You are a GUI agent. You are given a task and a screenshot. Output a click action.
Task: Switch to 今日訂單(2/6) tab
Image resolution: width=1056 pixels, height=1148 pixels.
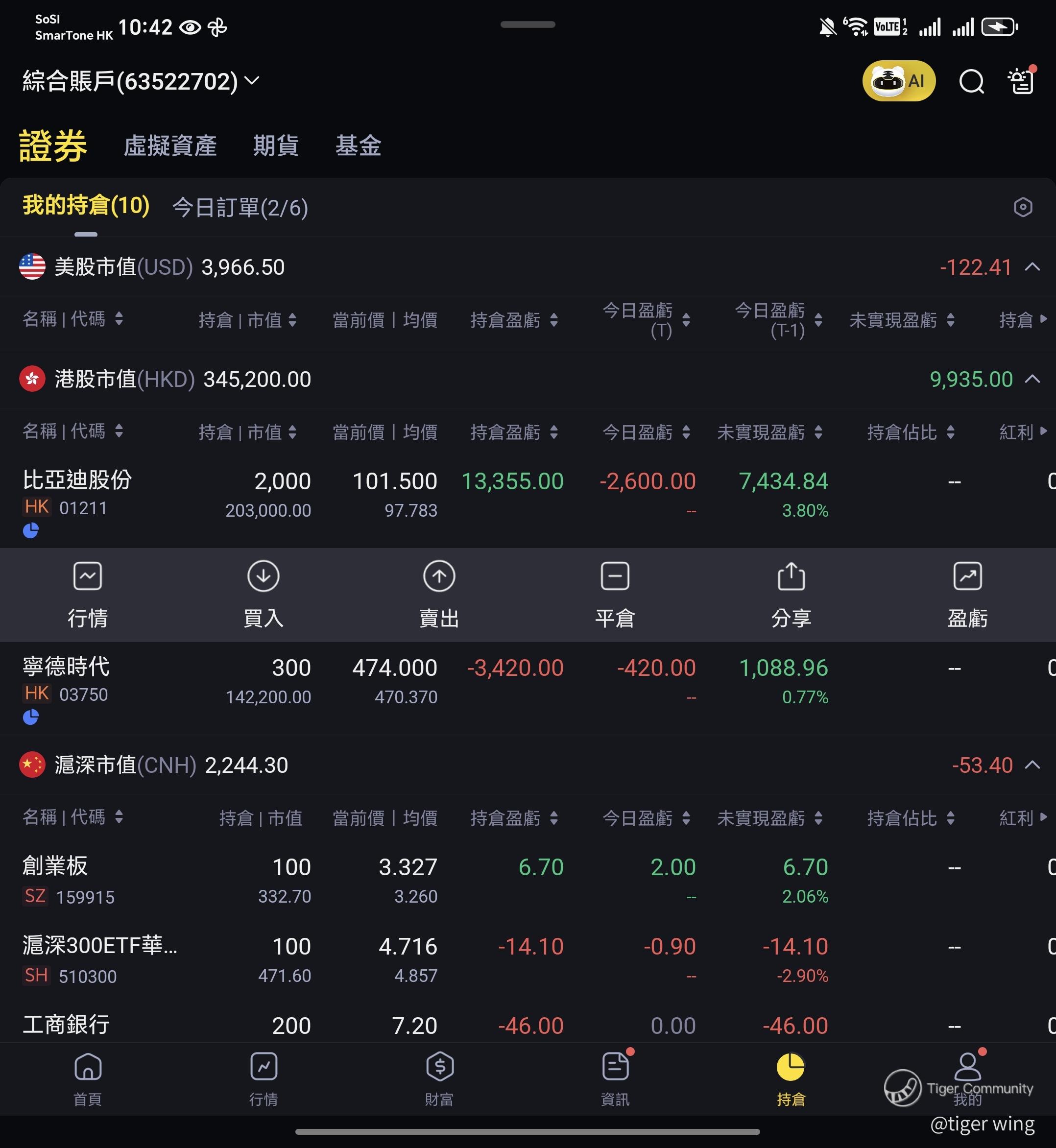(240, 208)
